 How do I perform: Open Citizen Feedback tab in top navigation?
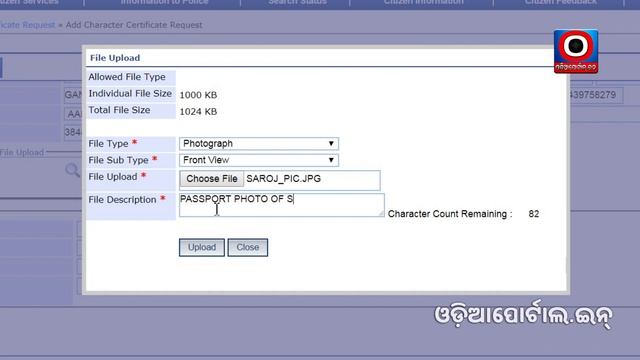click(x=560, y=2)
